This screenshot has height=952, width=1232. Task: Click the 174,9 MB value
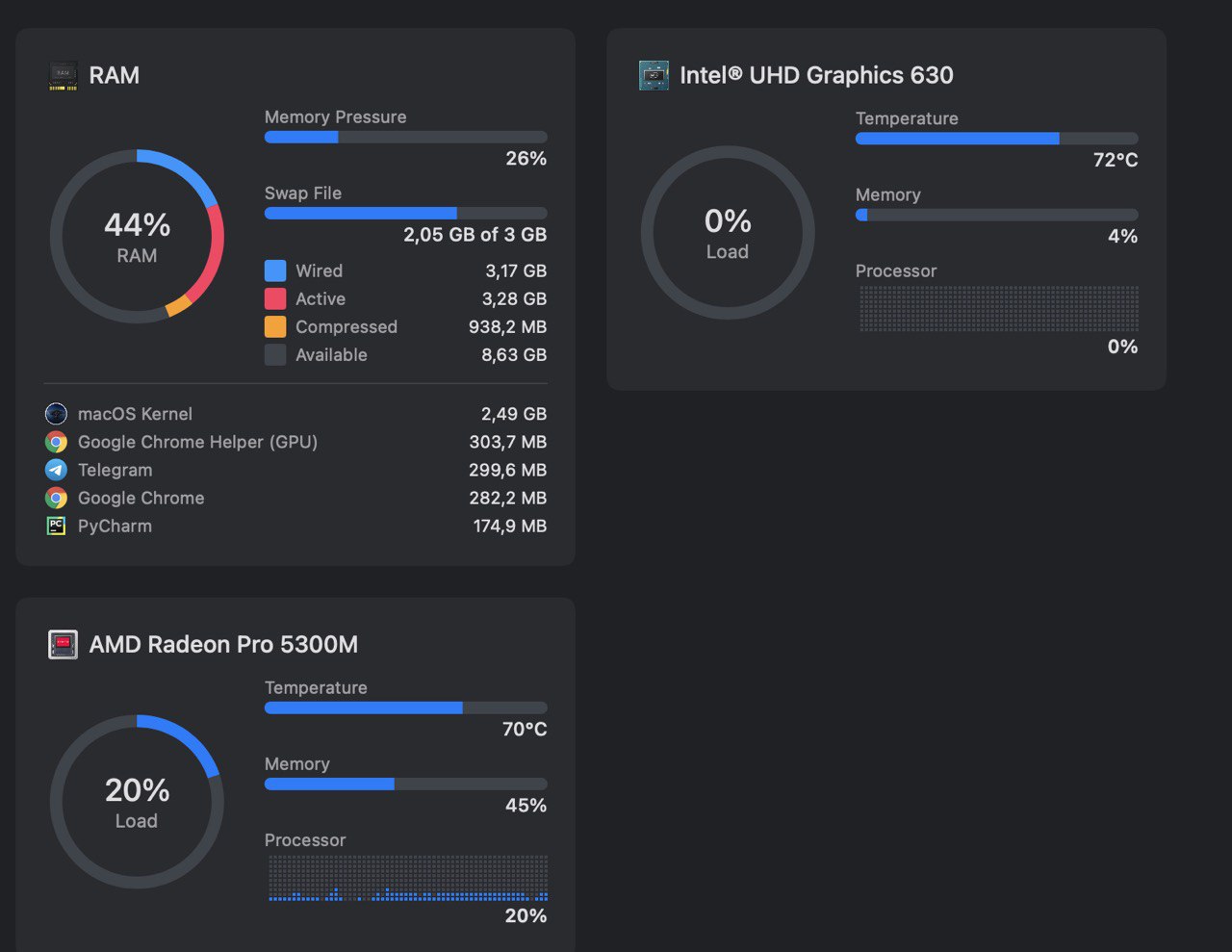[x=510, y=526]
